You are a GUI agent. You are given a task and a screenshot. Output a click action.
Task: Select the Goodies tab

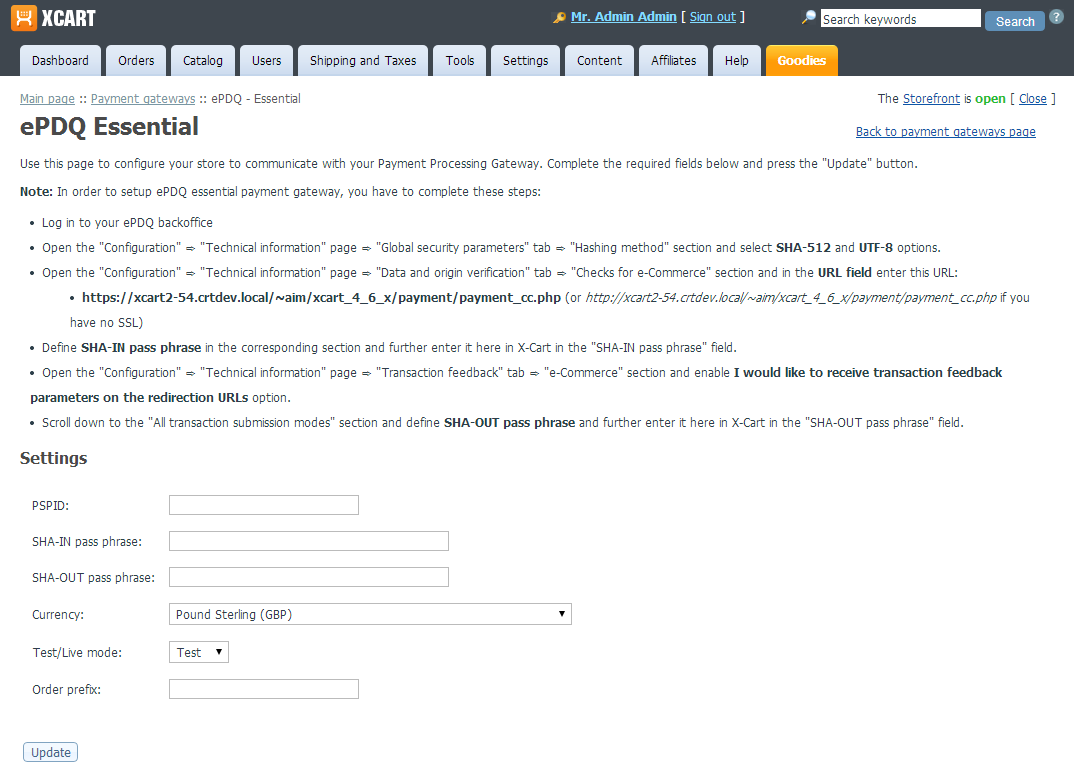pos(801,60)
